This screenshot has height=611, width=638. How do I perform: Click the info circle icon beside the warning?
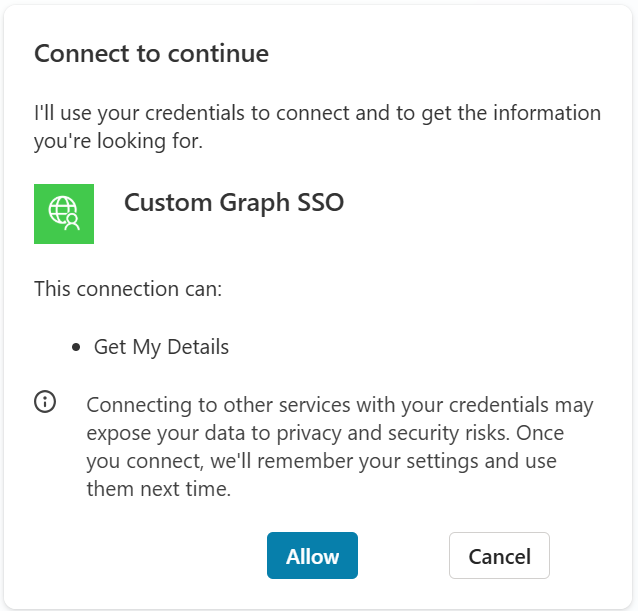coord(45,402)
